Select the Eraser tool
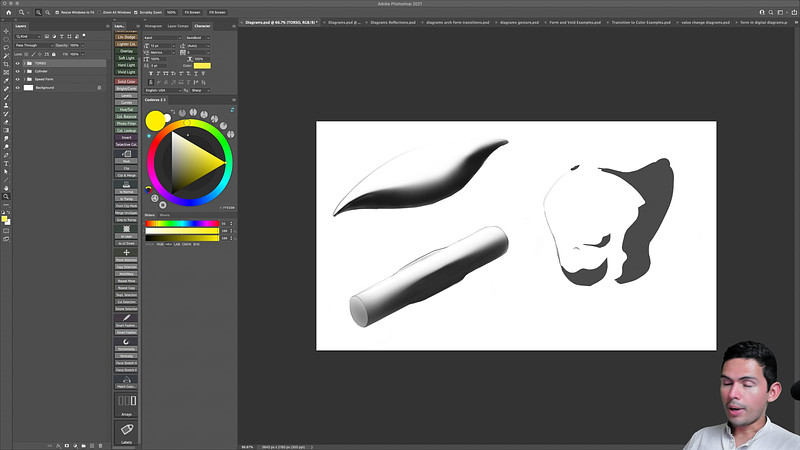 pyautogui.click(x=6, y=122)
